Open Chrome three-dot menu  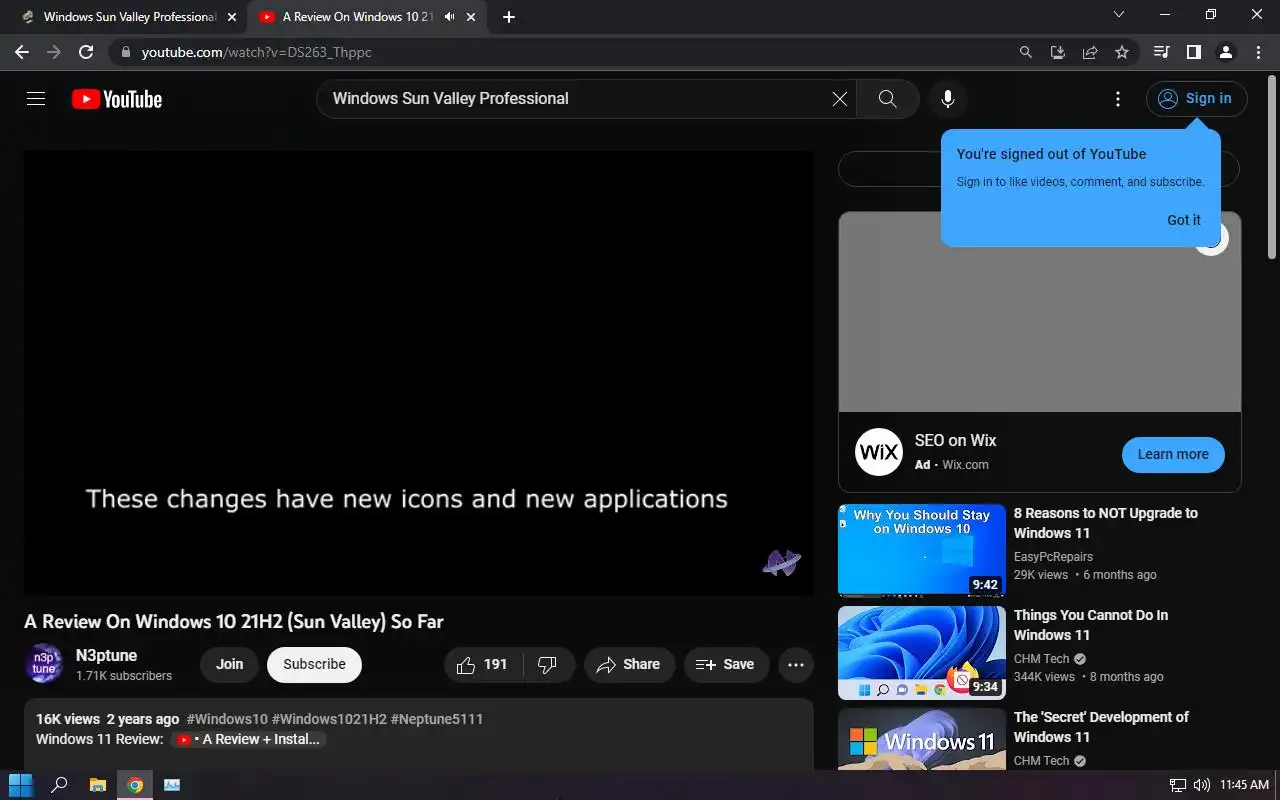1257,52
